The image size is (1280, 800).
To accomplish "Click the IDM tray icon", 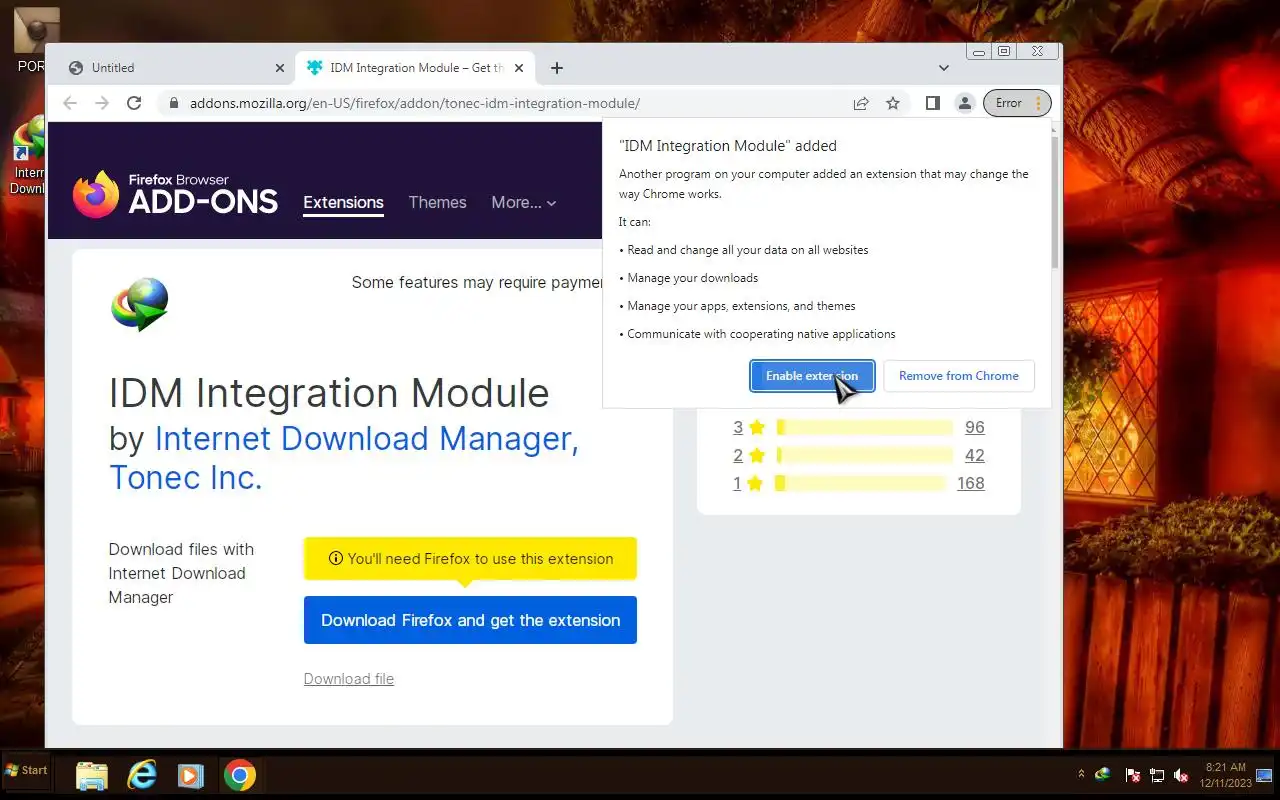I will (1104, 774).
